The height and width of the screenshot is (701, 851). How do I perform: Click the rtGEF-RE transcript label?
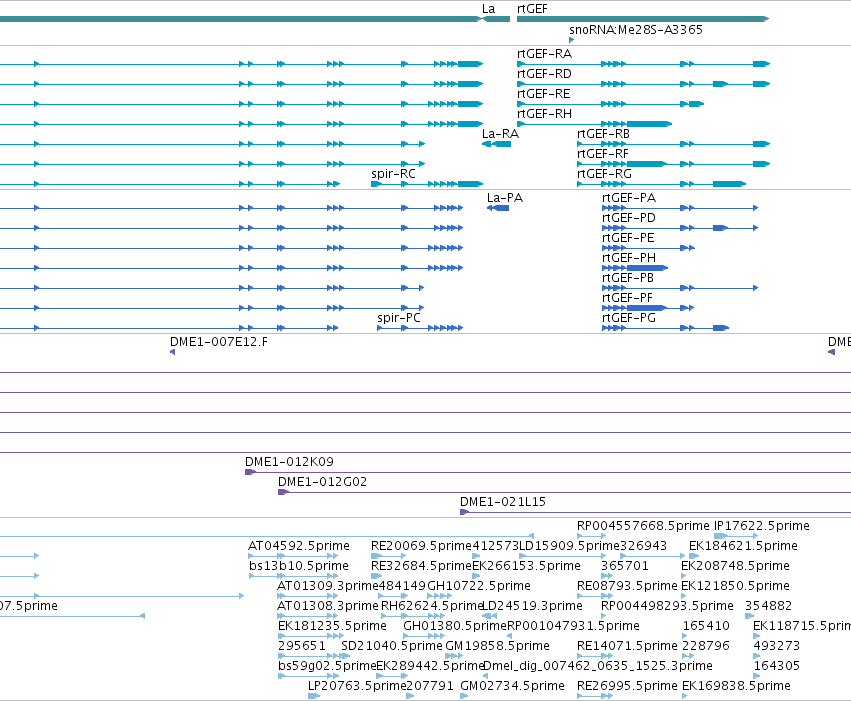(544, 94)
